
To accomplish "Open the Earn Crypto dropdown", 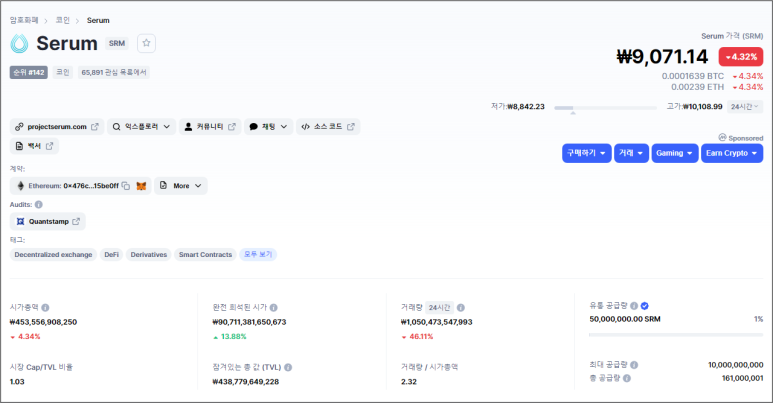I will pyautogui.click(x=732, y=153).
